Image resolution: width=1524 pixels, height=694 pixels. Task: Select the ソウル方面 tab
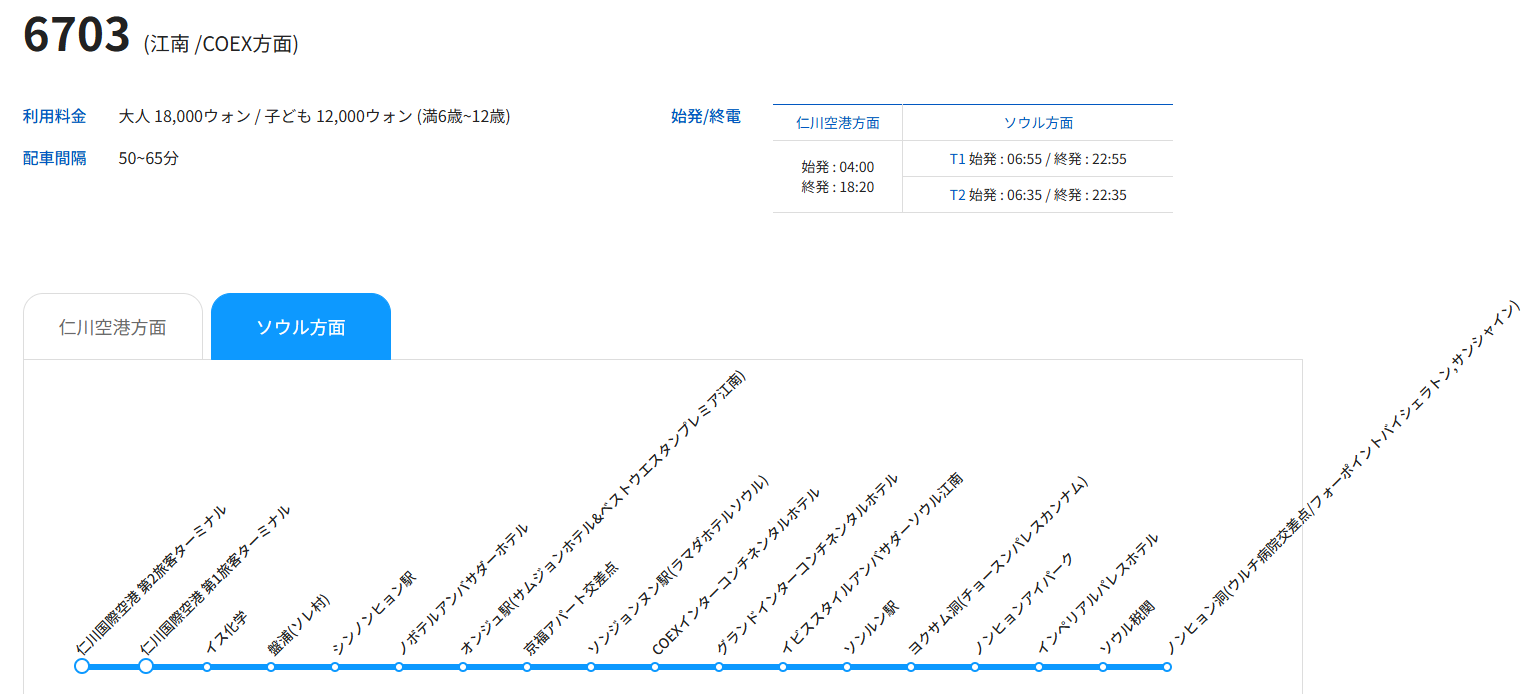[300, 327]
